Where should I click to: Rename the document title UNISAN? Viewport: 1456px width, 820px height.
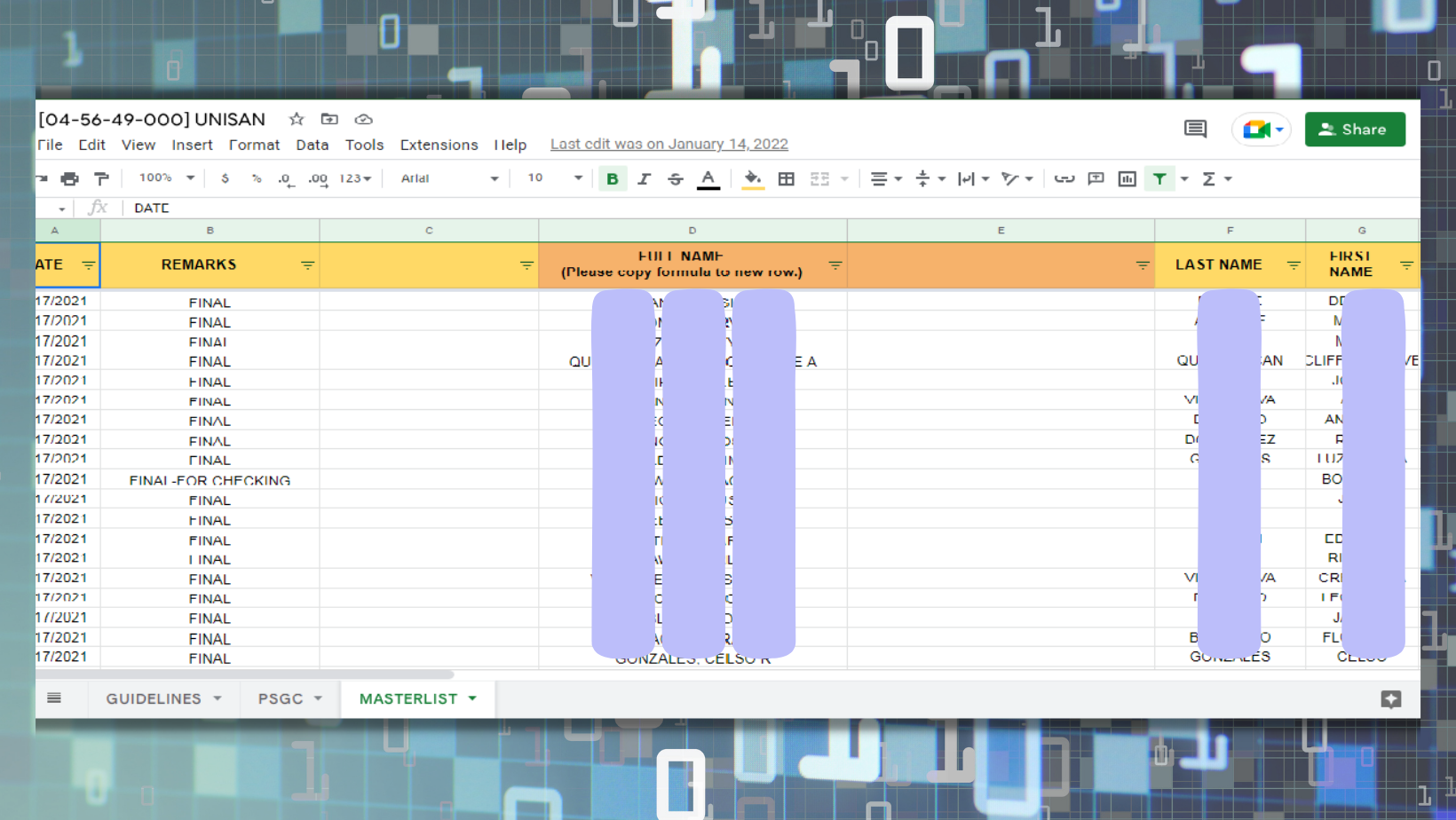[x=152, y=119]
